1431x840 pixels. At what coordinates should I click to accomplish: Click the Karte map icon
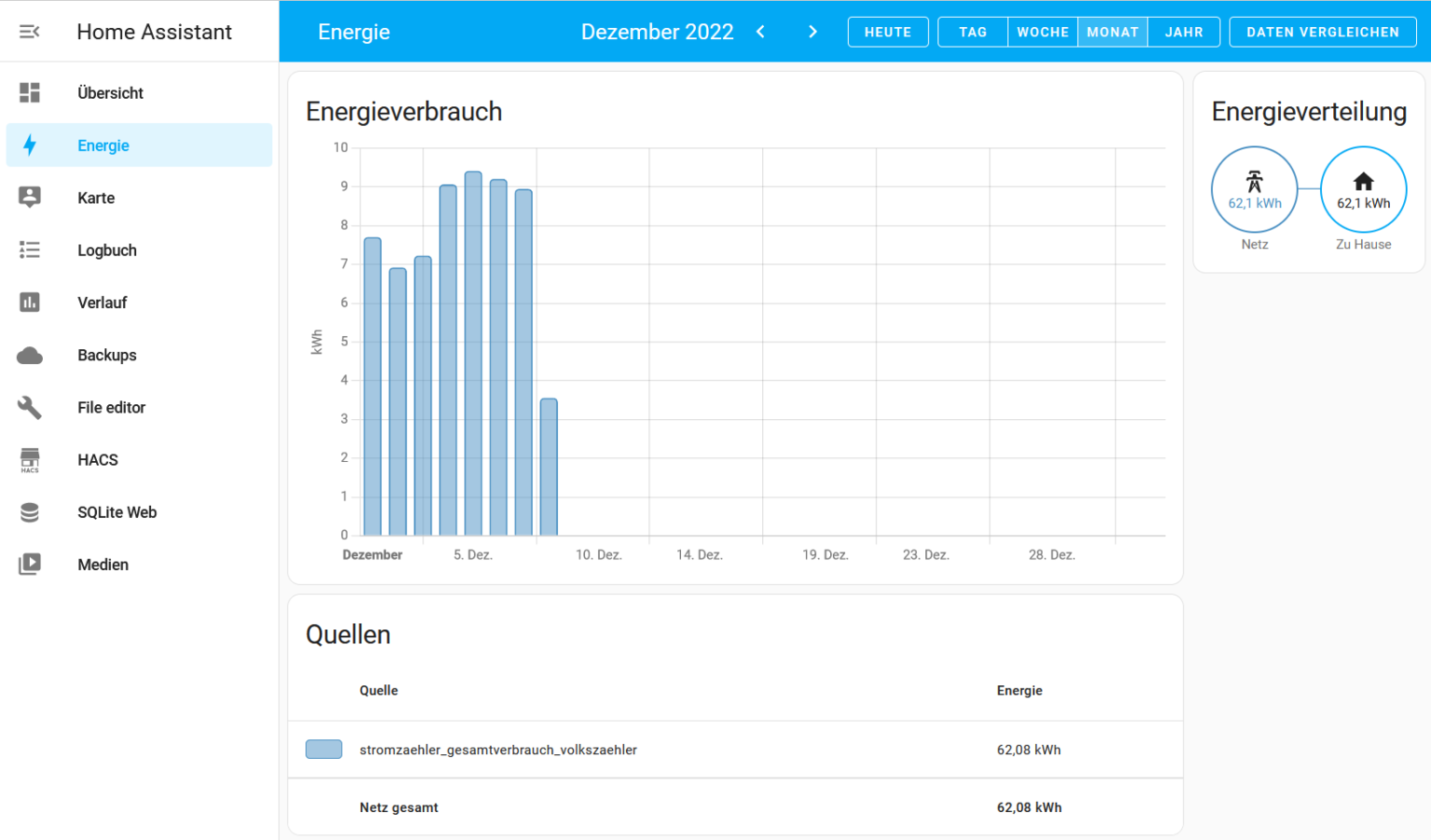pos(30,197)
